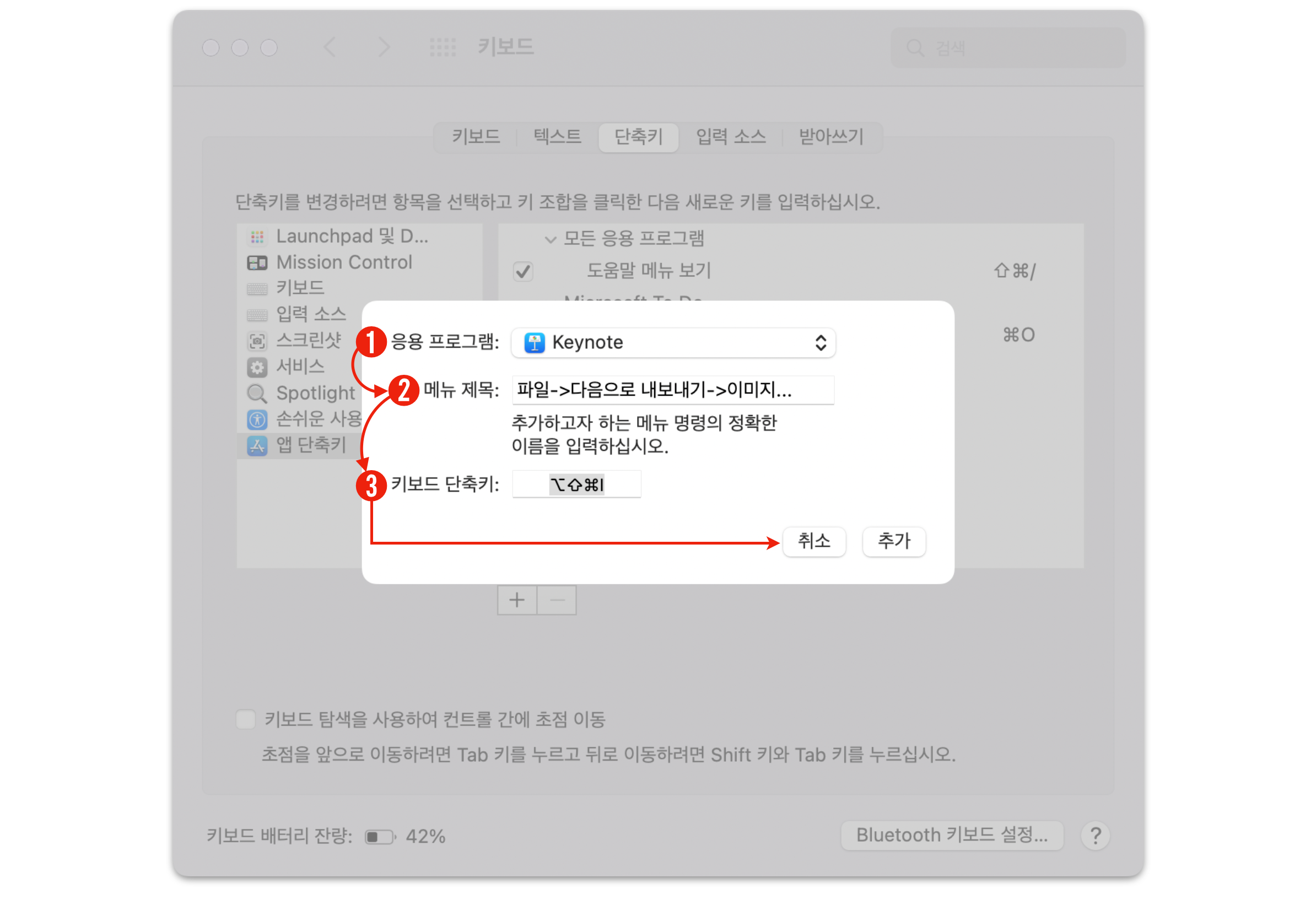Viewport: 1316px width, 905px height.
Task: Click the 추가 button in dialog
Action: [x=893, y=541]
